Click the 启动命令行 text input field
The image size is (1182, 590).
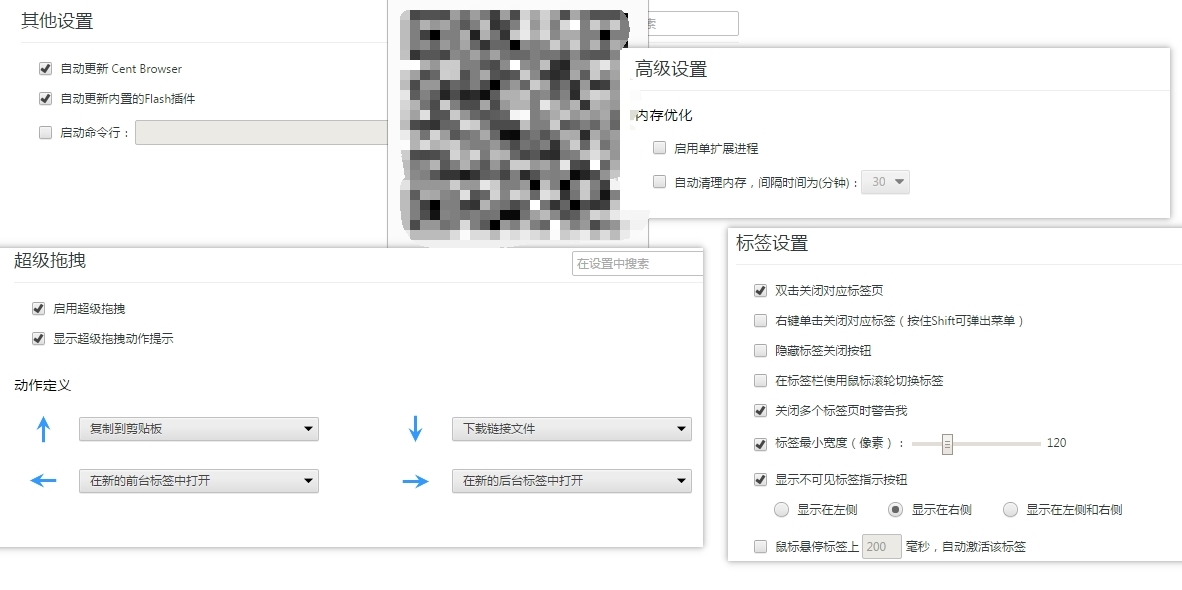pos(261,133)
